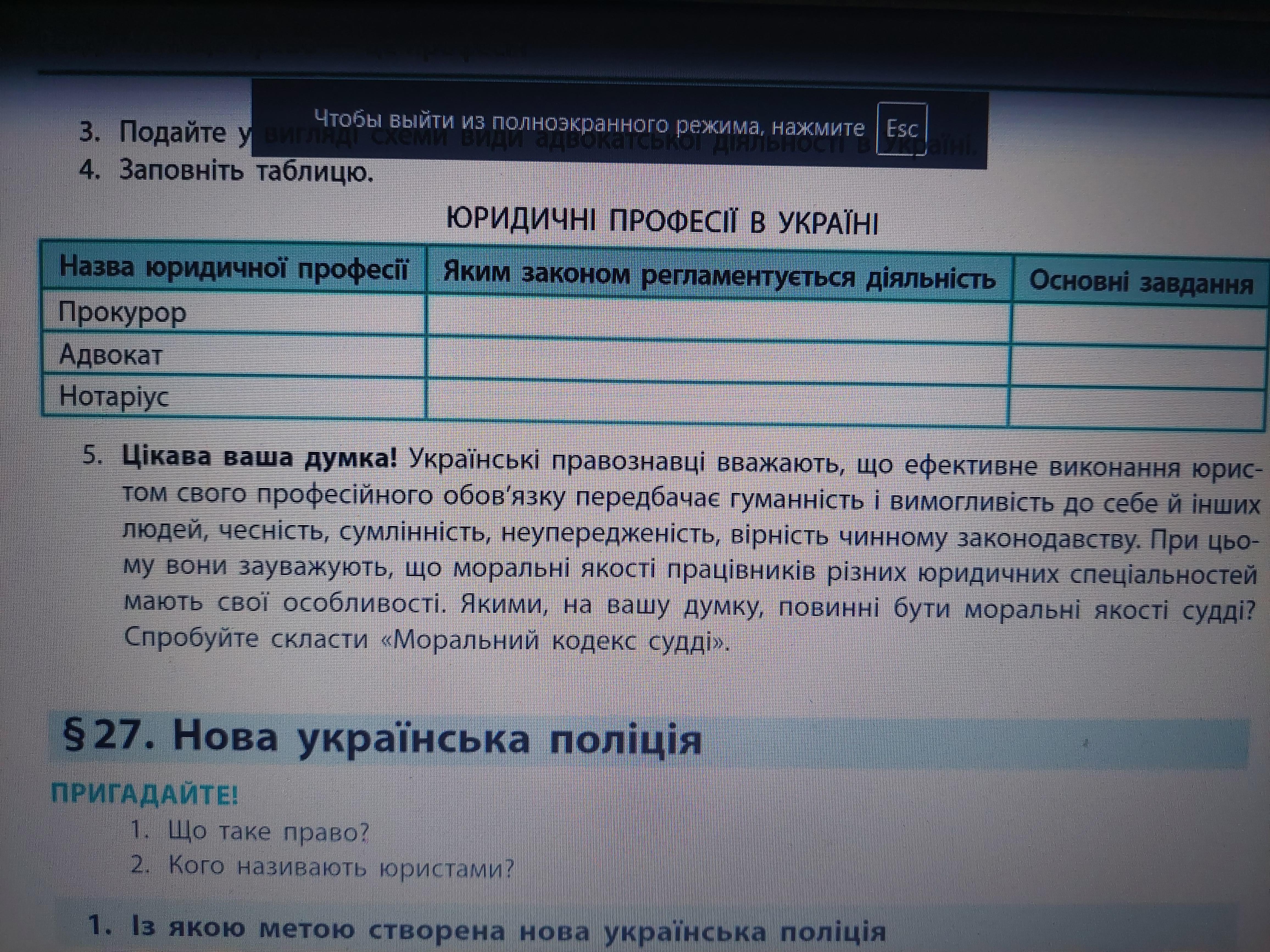
Task: Click the question 'Що таке право?'
Action: (268, 831)
